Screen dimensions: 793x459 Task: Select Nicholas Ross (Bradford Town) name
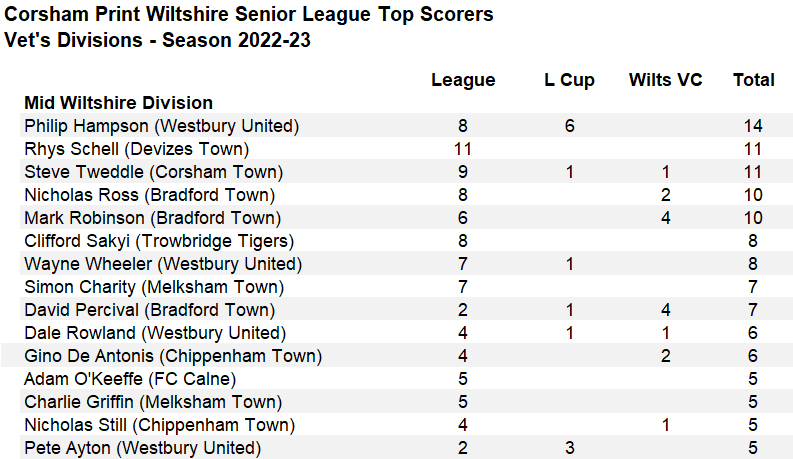[x=149, y=195]
